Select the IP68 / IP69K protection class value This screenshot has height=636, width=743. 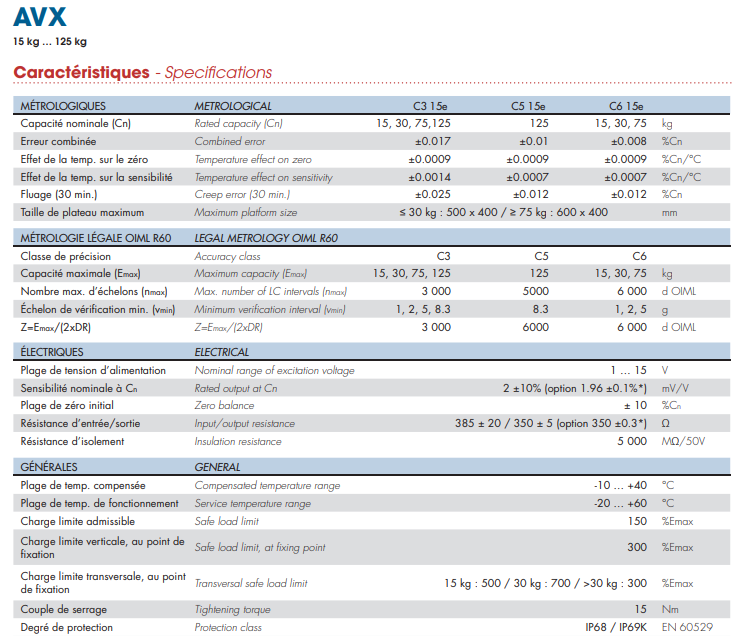(616, 627)
